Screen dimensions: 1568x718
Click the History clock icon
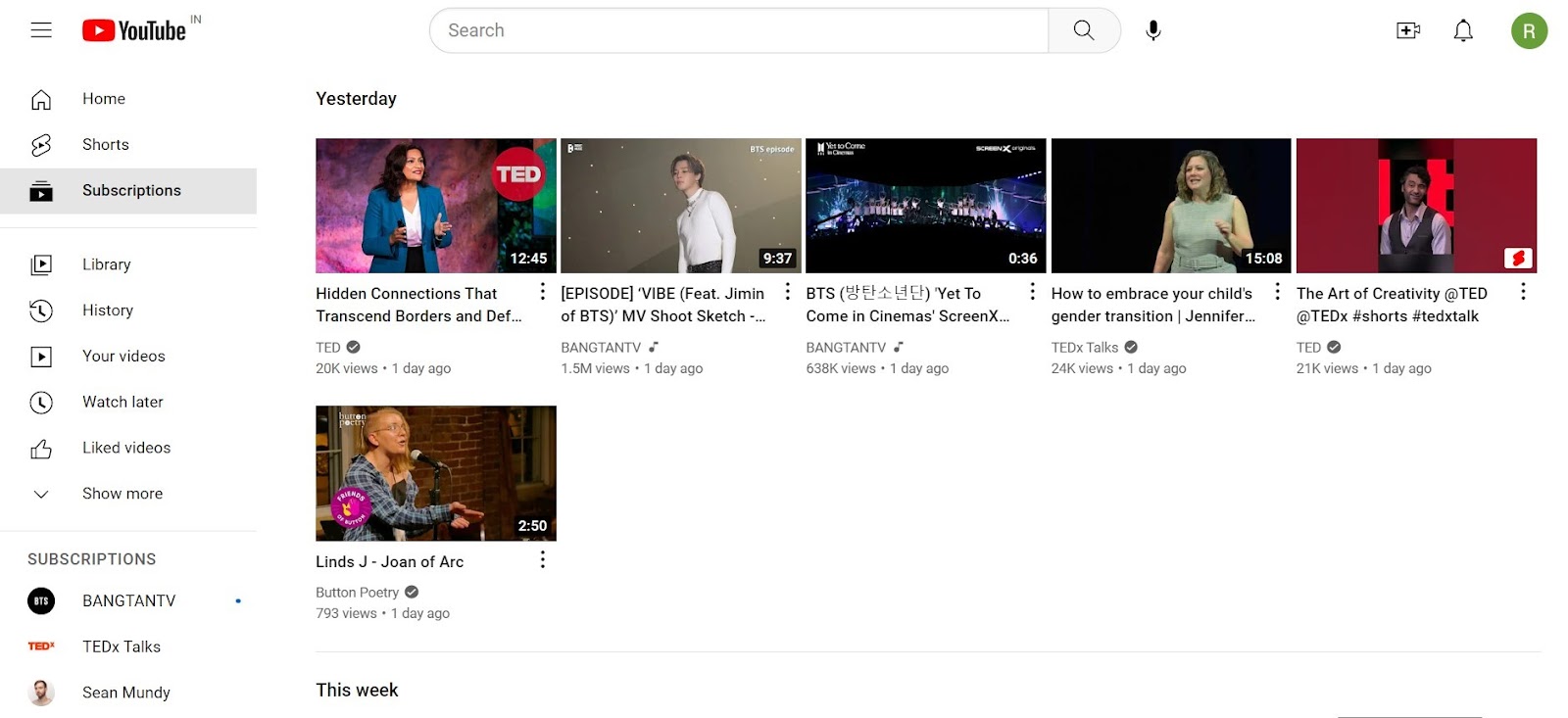pyautogui.click(x=41, y=311)
